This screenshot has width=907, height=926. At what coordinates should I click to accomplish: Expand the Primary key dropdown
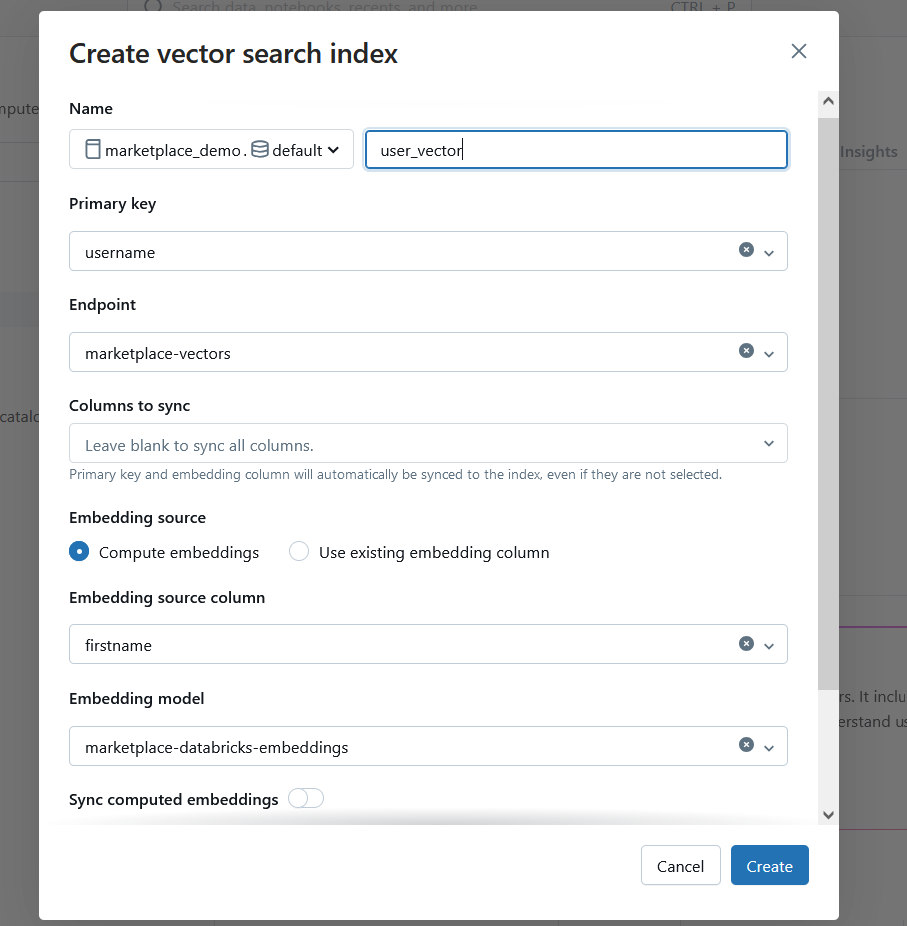tap(769, 253)
